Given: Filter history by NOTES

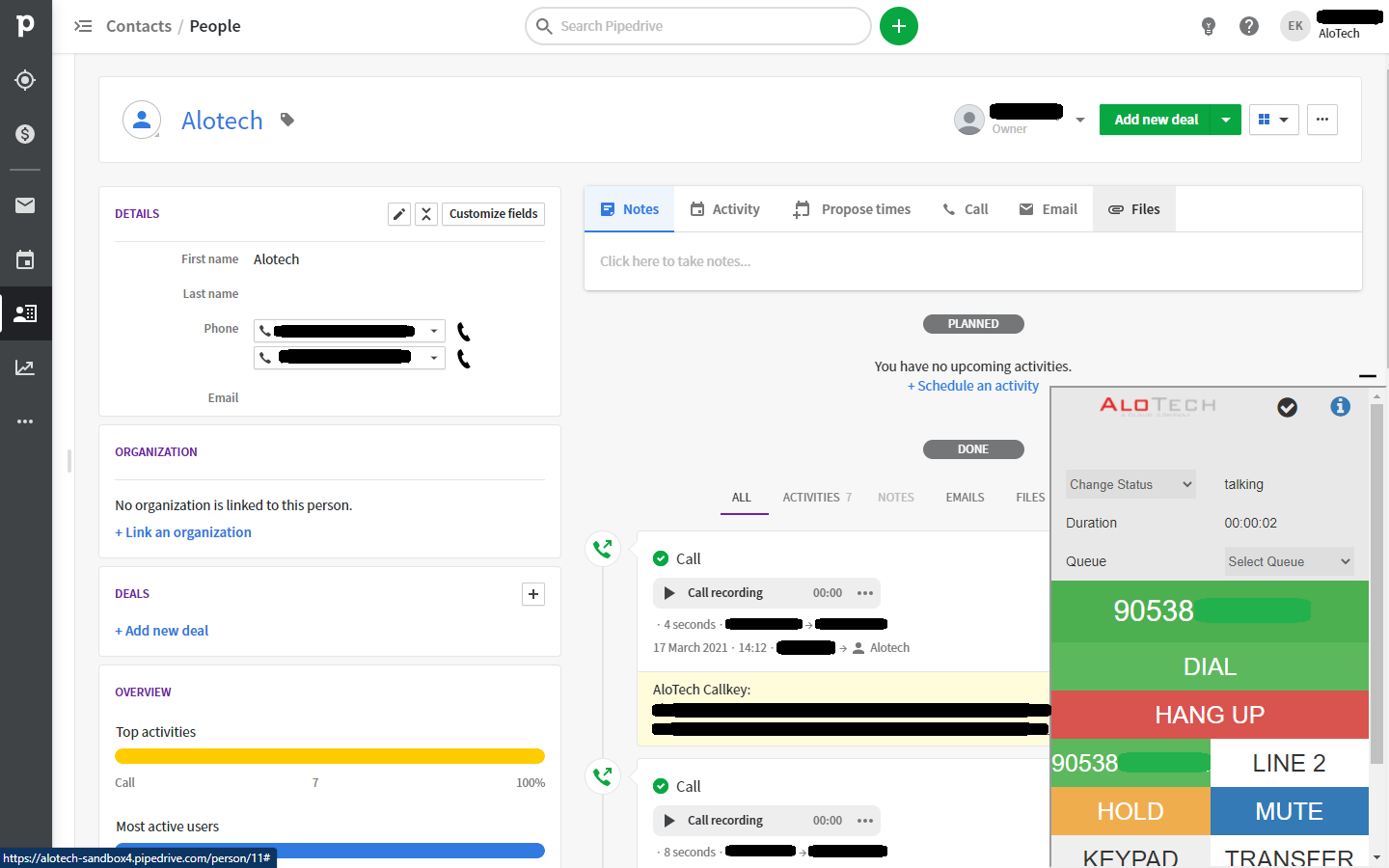Looking at the screenshot, I should [896, 498].
